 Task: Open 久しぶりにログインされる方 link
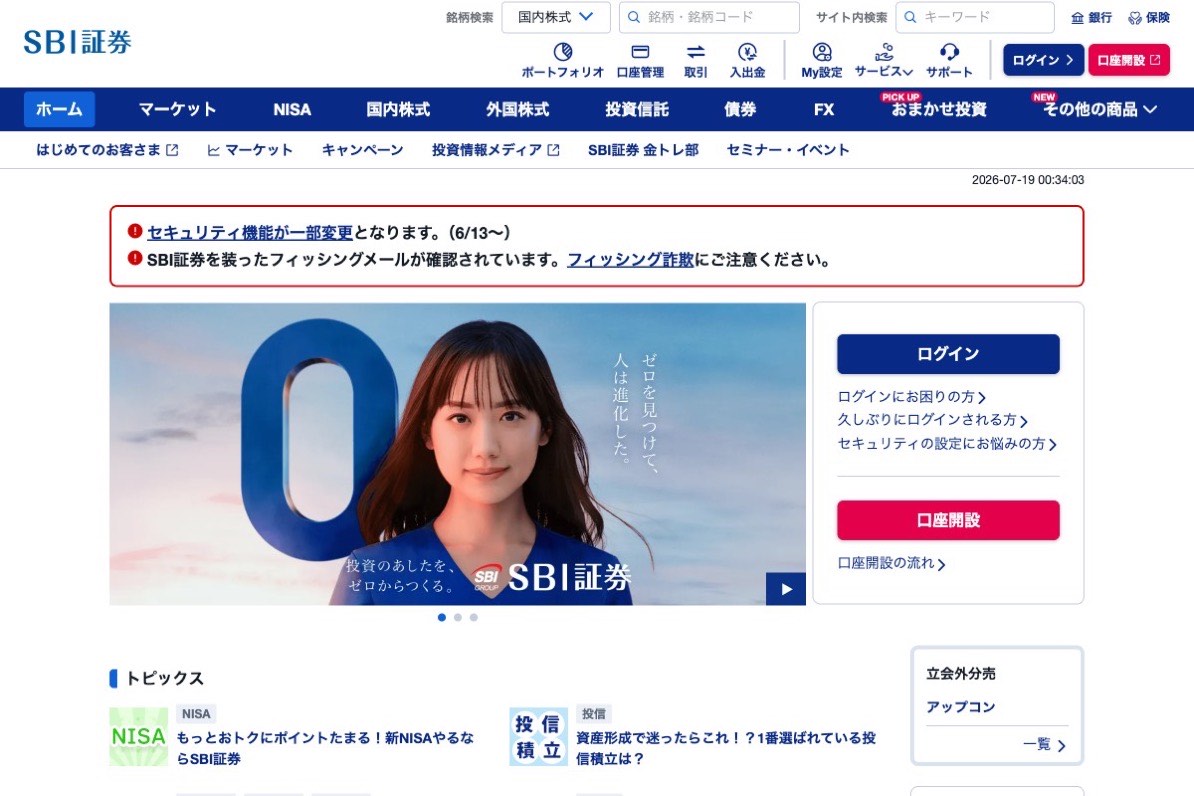[x=933, y=420]
